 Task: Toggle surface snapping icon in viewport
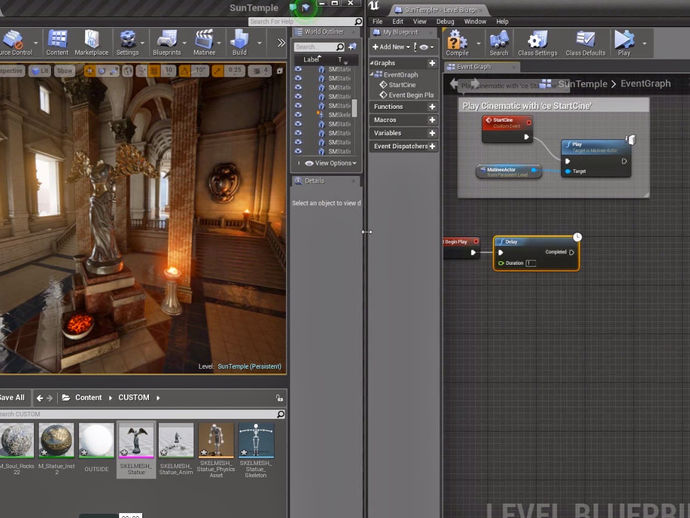pos(142,71)
